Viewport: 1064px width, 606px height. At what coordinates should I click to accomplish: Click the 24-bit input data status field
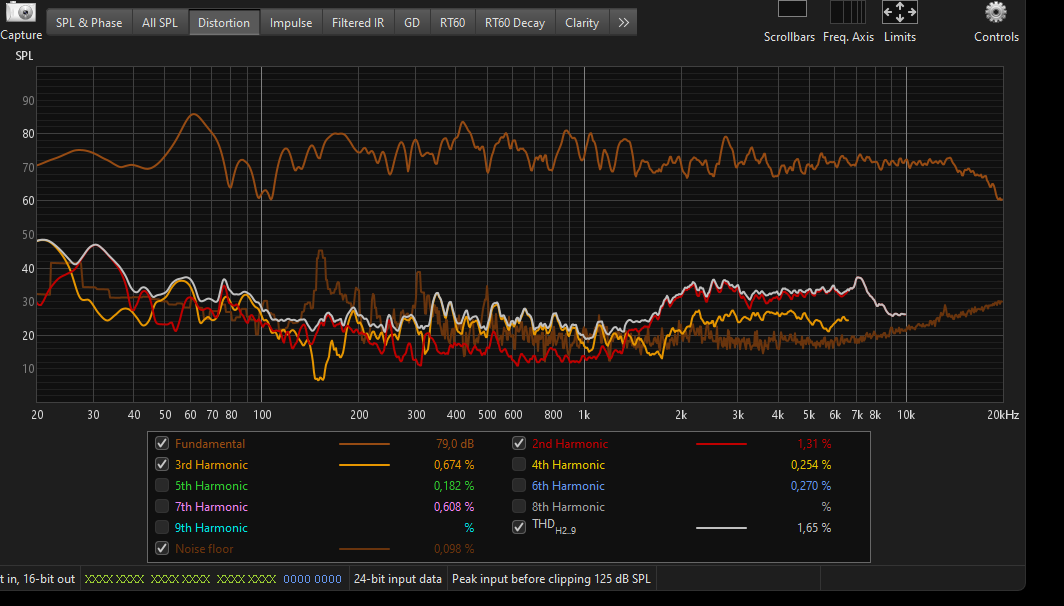coord(397,579)
